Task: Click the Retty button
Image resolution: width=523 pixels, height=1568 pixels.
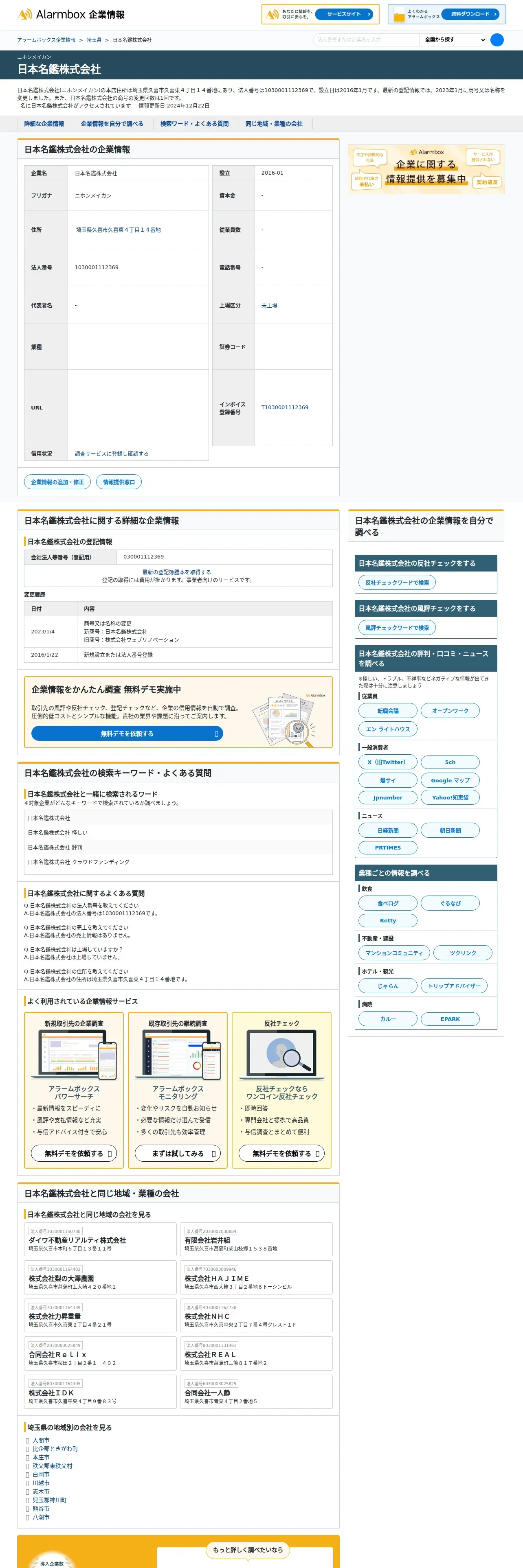Action: click(388, 920)
